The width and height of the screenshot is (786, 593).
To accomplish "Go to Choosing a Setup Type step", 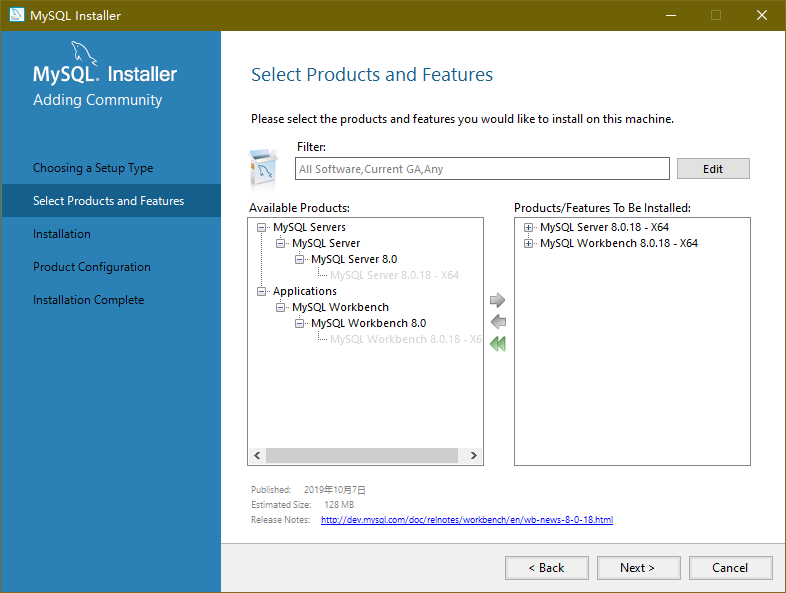I will pos(93,168).
